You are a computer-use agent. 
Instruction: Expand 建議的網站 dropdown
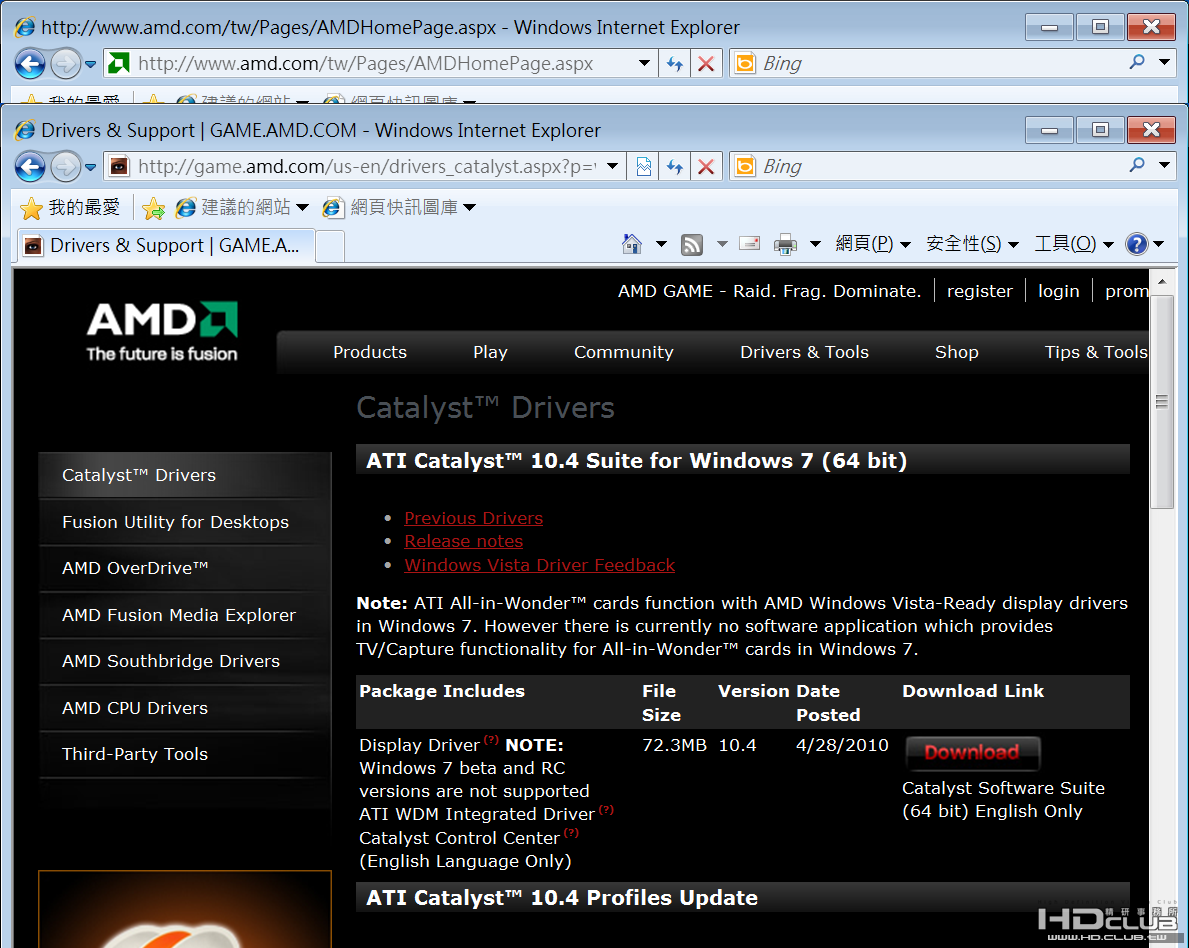tap(303, 207)
